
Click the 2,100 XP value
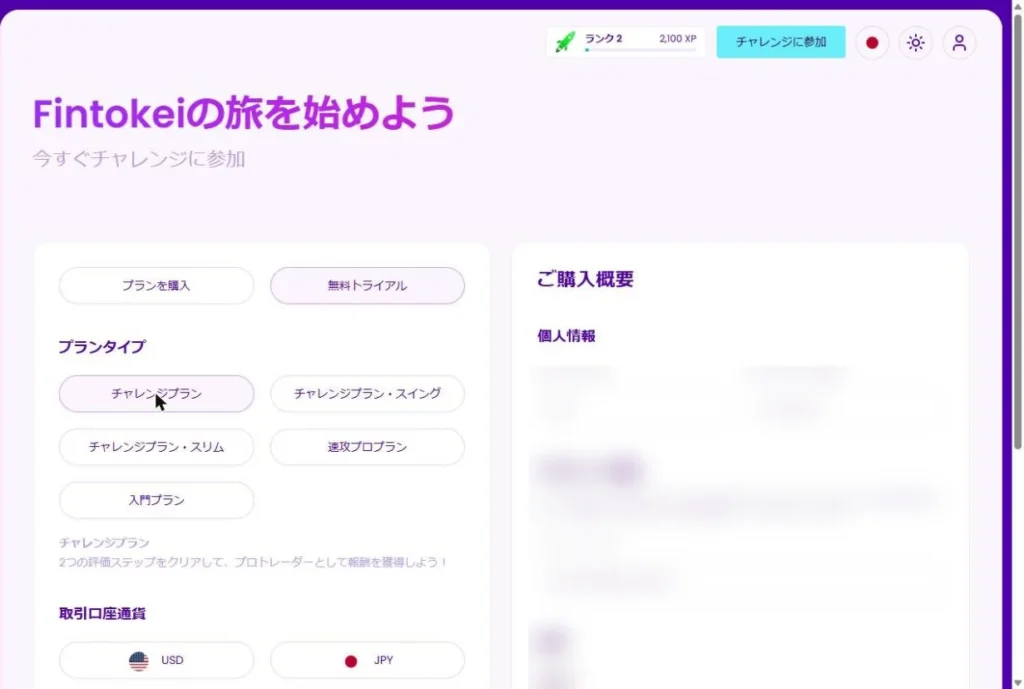coord(677,39)
